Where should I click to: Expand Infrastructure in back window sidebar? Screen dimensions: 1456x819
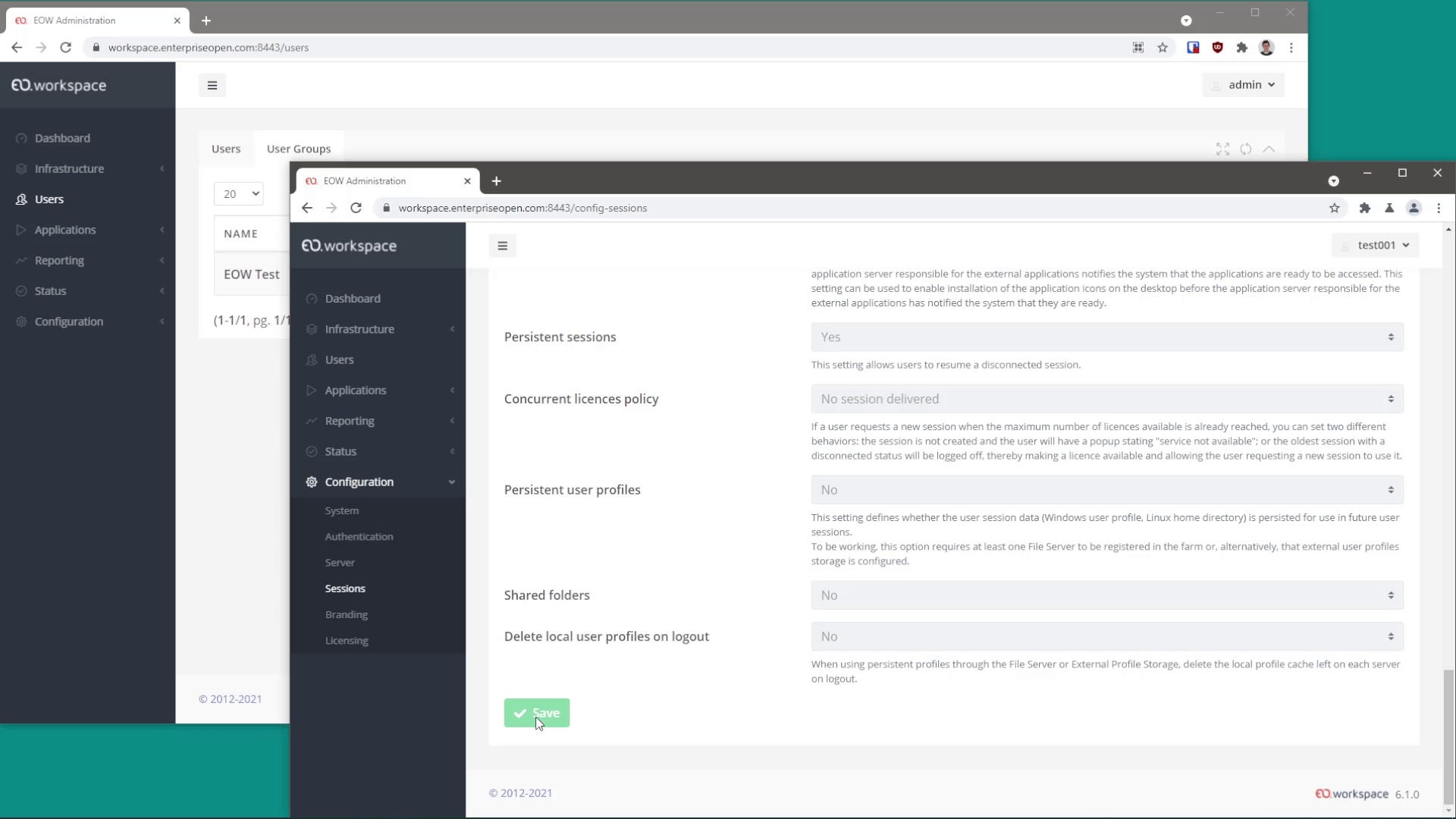coord(88,169)
